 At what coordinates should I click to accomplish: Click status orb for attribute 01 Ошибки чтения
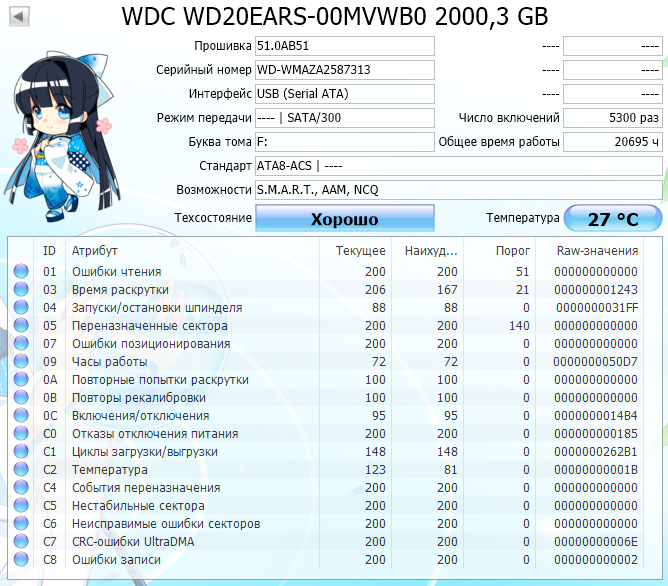pyautogui.click(x=21, y=271)
